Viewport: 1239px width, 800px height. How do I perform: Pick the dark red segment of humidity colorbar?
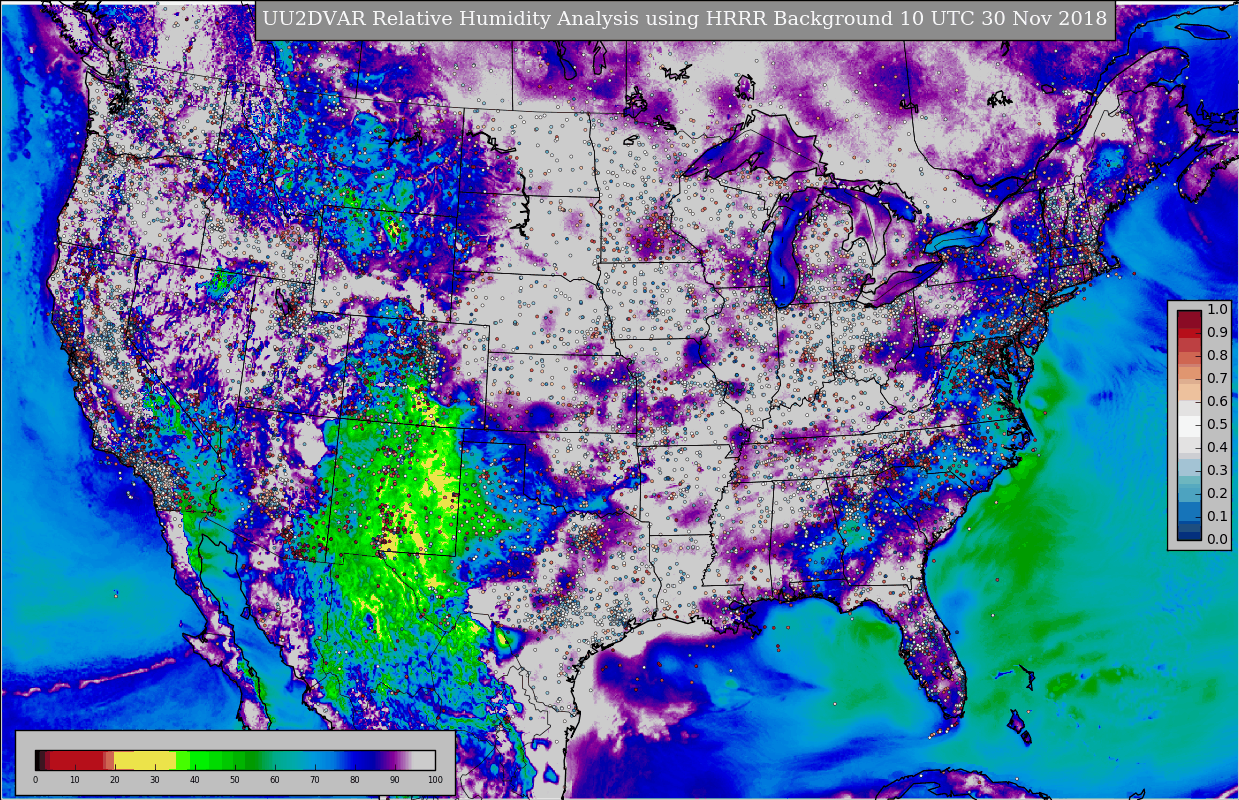tap(75, 760)
